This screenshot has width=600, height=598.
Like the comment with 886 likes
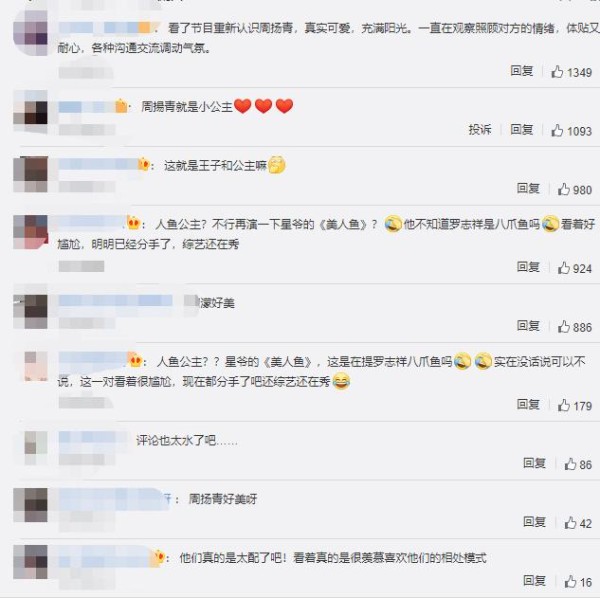click(563, 326)
